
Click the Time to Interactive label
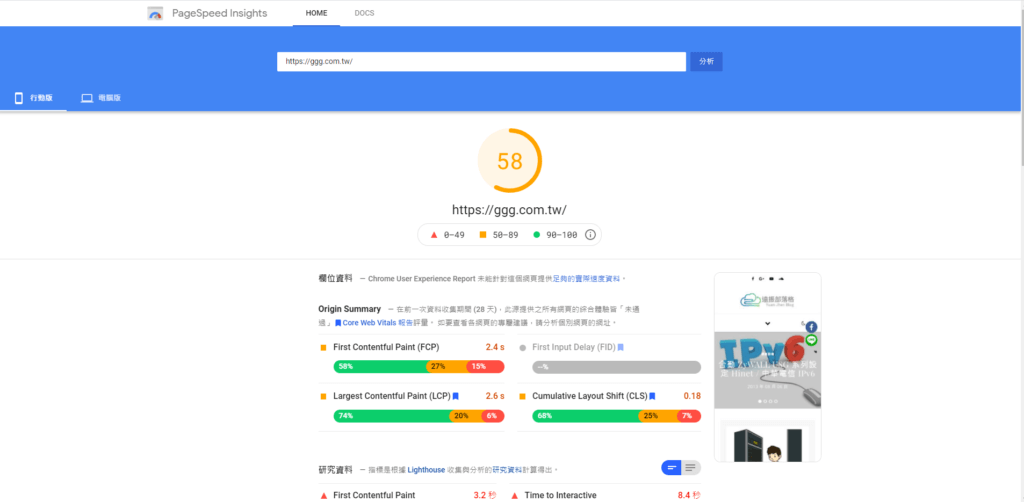pos(560,495)
